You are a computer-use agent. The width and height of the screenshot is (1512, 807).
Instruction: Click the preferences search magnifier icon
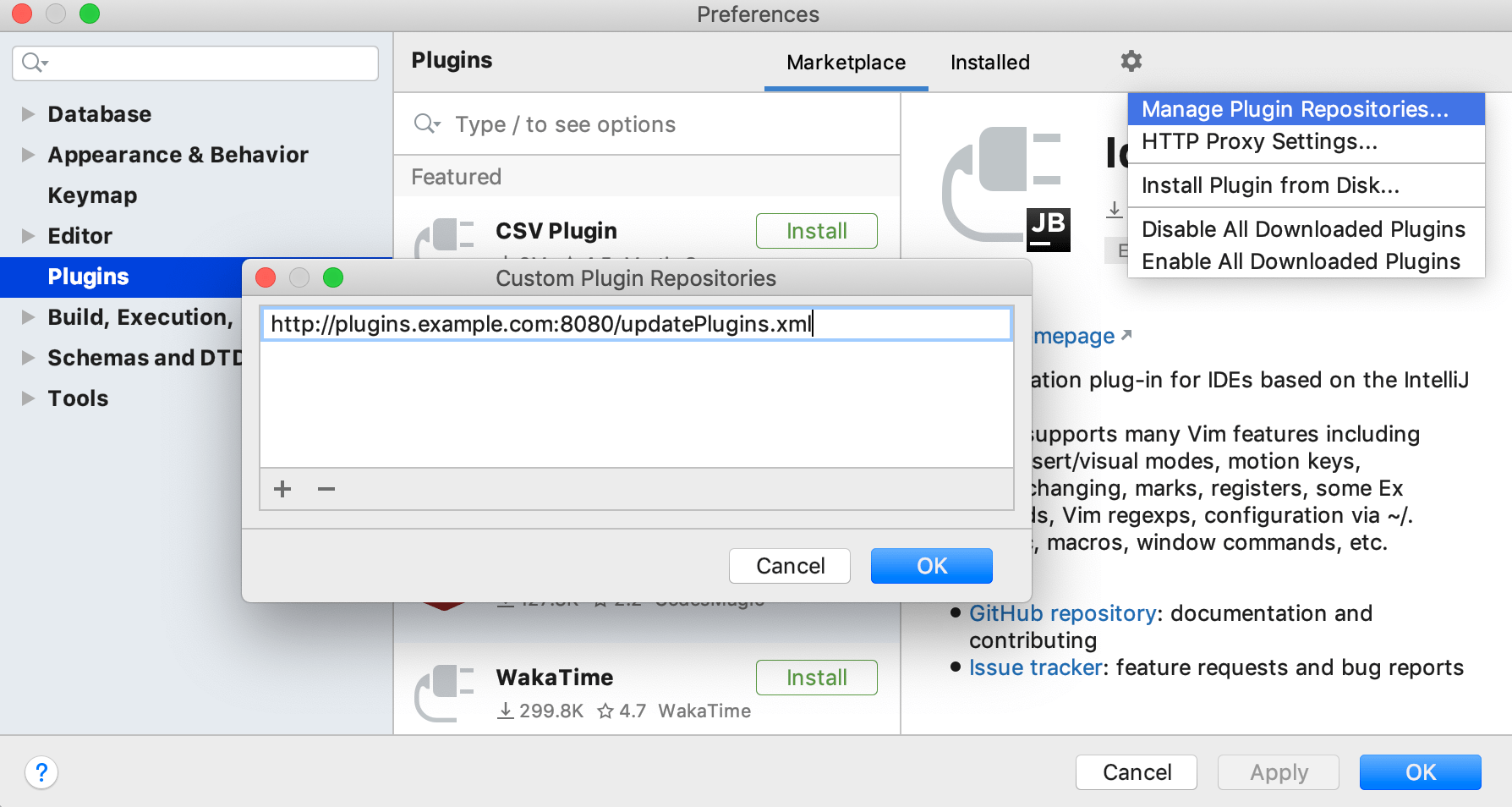tap(35, 63)
